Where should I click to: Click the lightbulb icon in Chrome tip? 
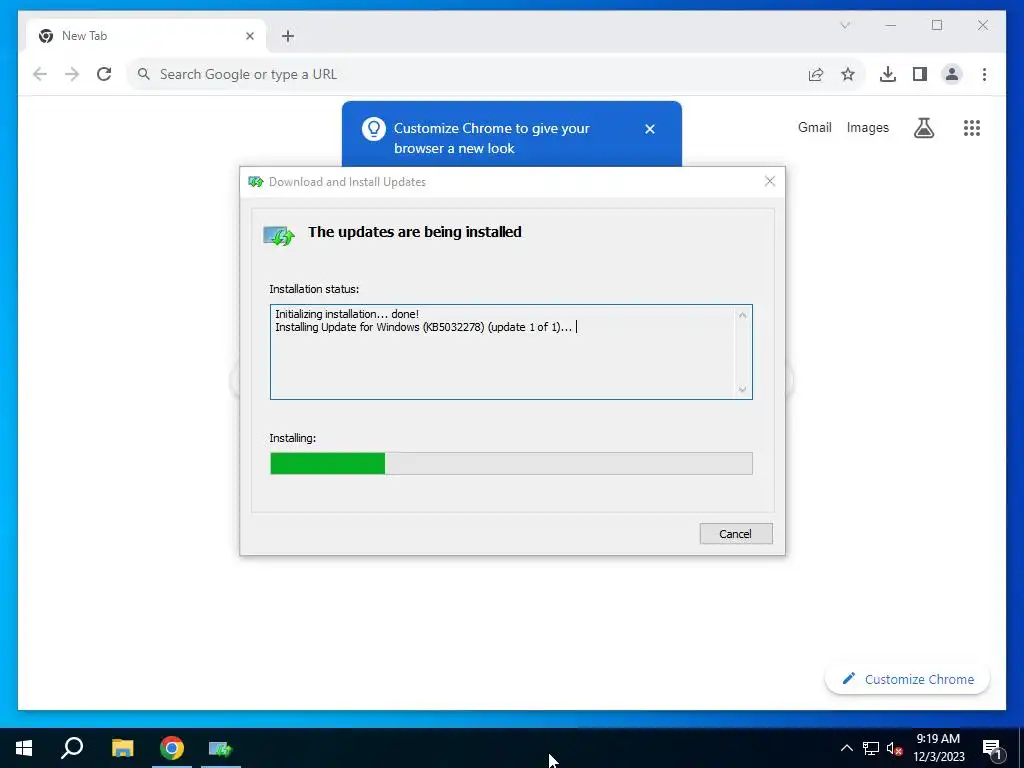click(374, 129)
